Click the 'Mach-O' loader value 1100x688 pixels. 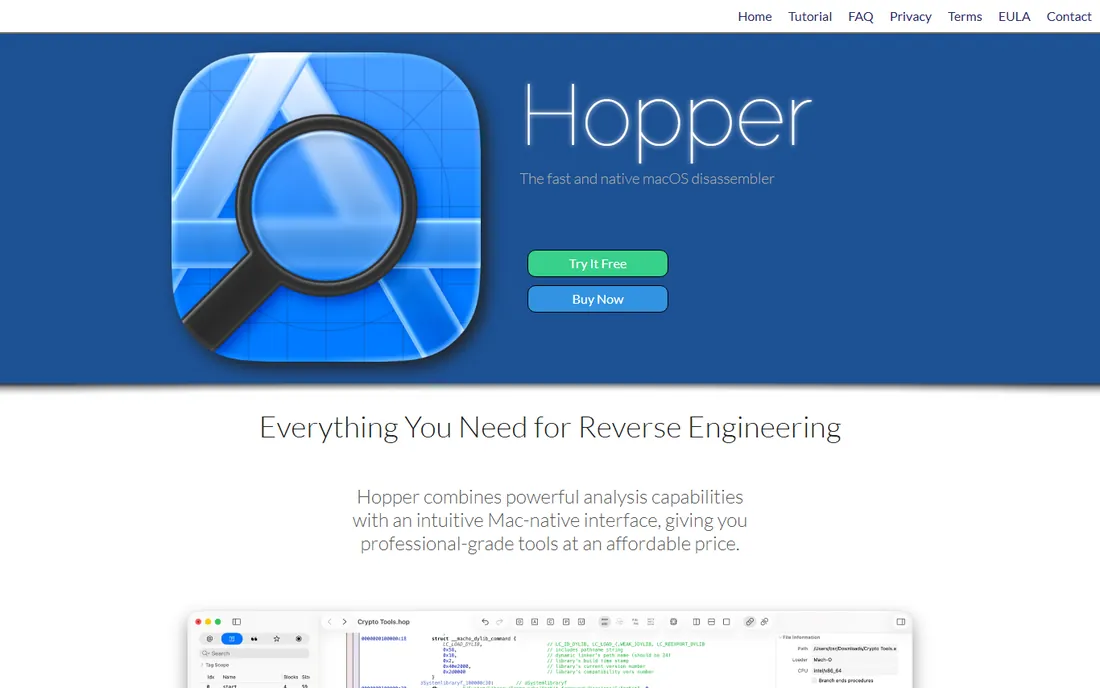[822, 660]
